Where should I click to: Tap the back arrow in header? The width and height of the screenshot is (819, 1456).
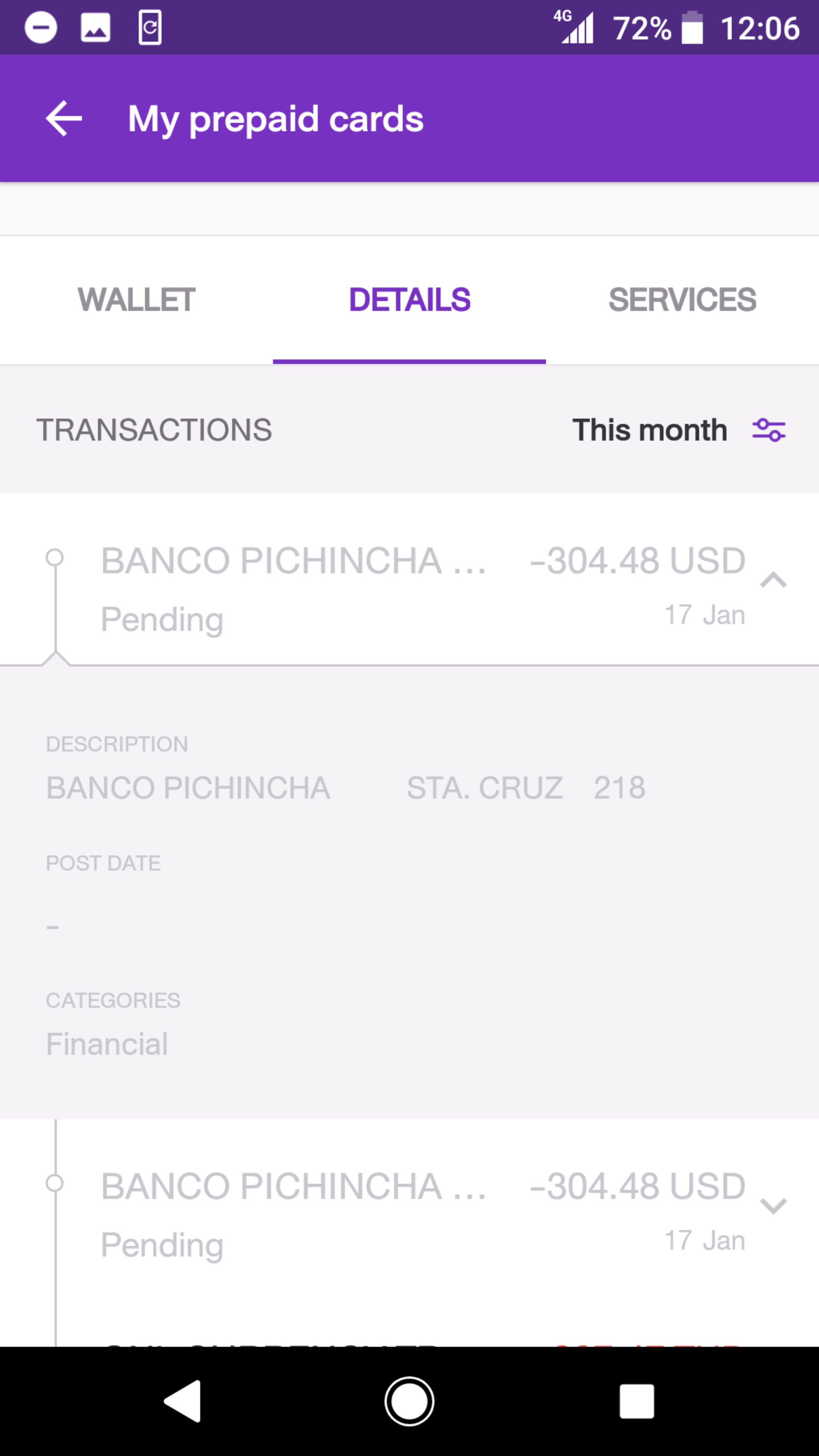(x=64, y=118)
